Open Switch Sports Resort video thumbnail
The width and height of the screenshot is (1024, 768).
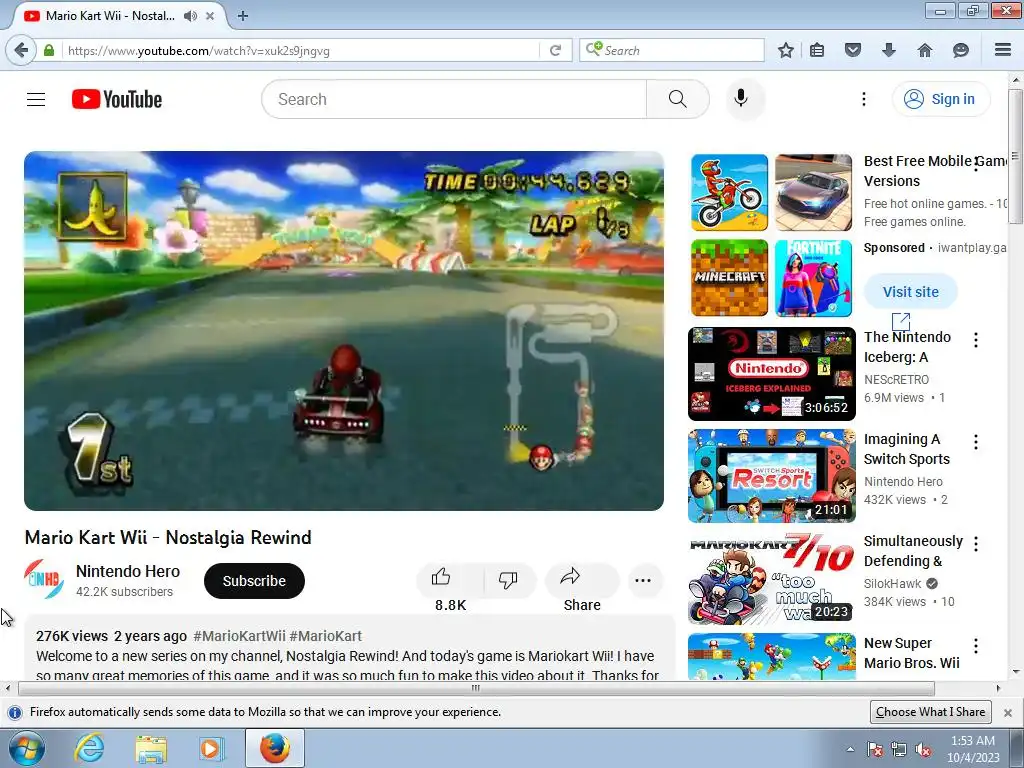772,475
